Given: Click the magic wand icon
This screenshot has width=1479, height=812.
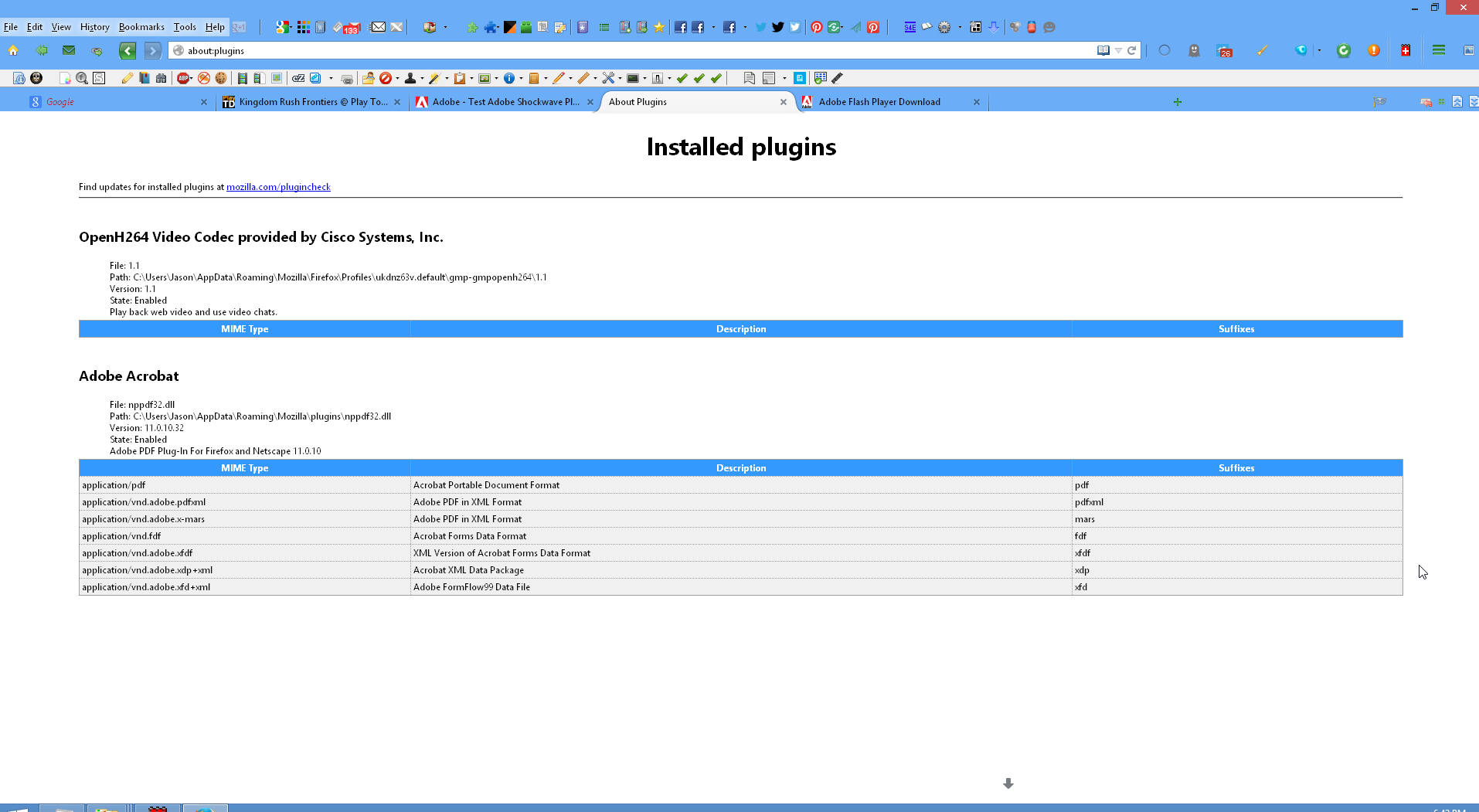Looking at the screenshot, I should (x=435, y=78).
